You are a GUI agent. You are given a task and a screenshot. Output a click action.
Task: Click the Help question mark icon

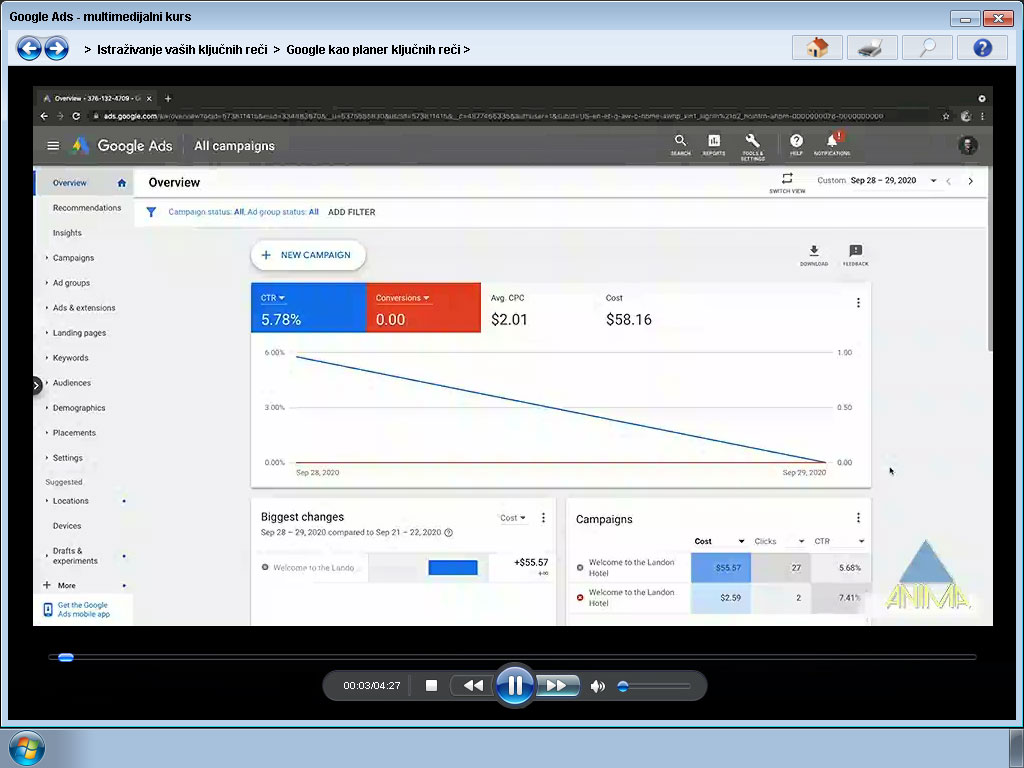[x=795, y=143]
